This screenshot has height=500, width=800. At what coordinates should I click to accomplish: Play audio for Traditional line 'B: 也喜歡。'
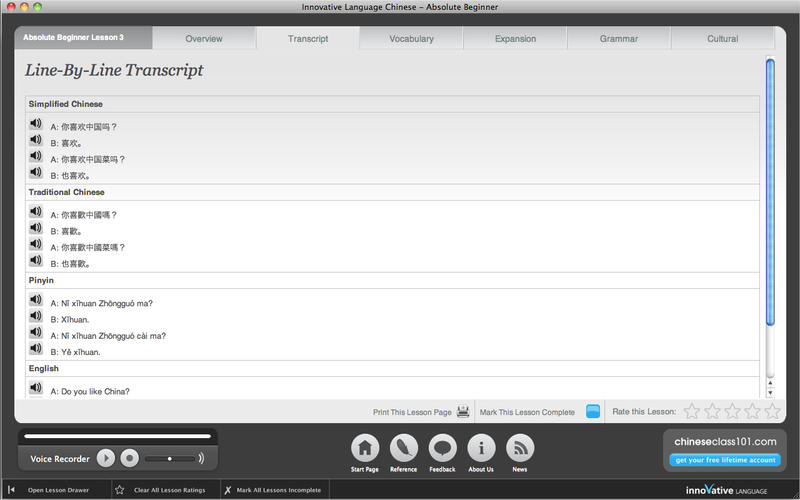coord(36,261)
